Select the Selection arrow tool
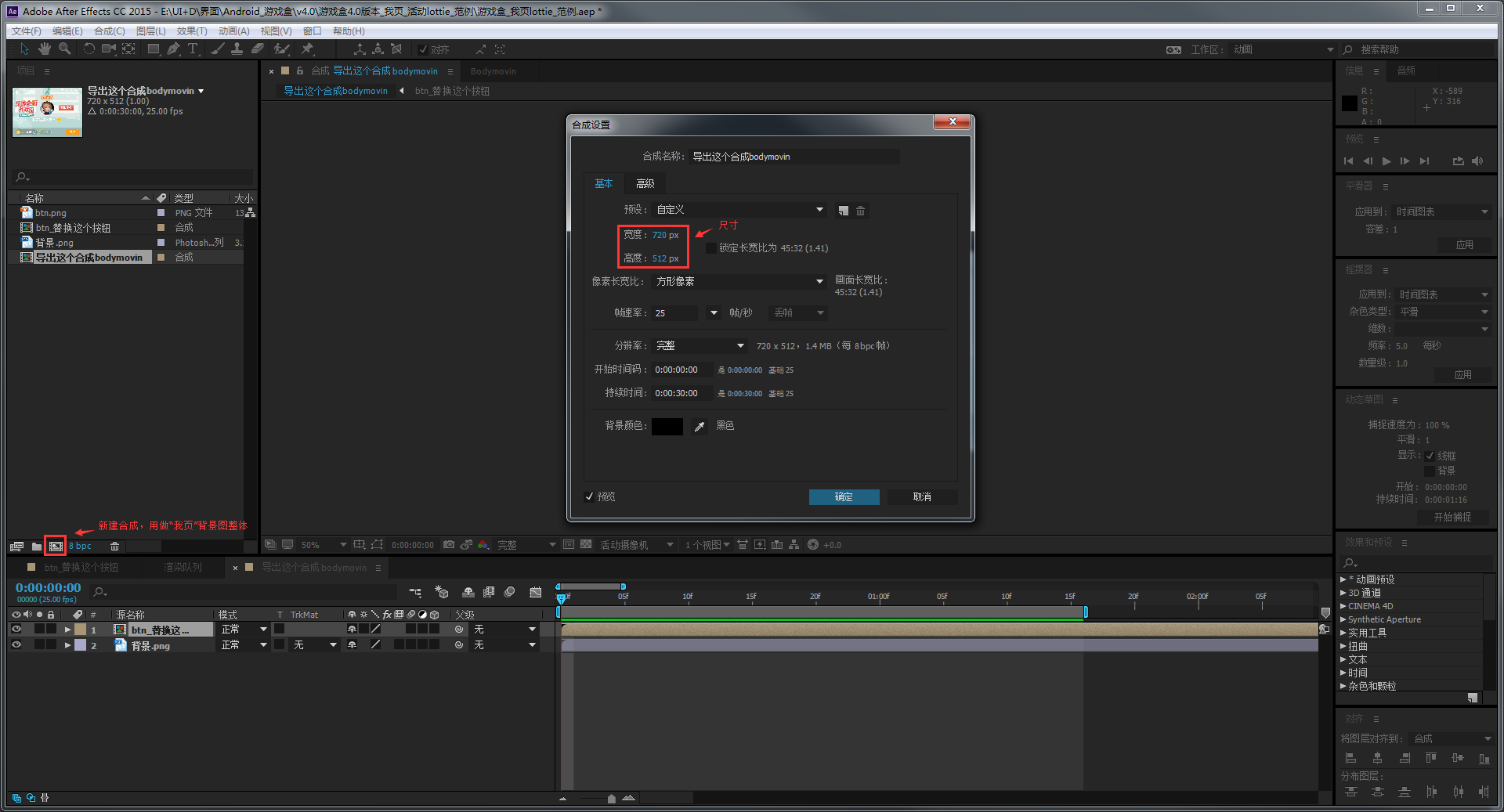1504x812 pixels. click(24, 49)
